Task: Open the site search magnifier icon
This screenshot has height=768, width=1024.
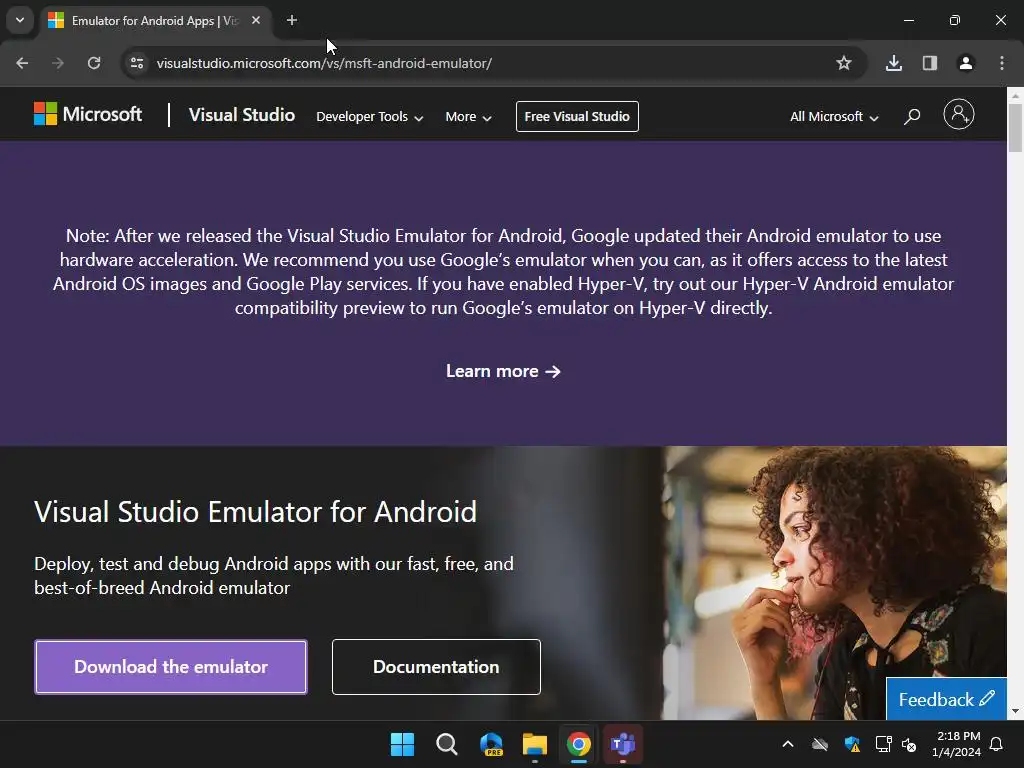Action: pyautogui.click(x=912, y=116)
